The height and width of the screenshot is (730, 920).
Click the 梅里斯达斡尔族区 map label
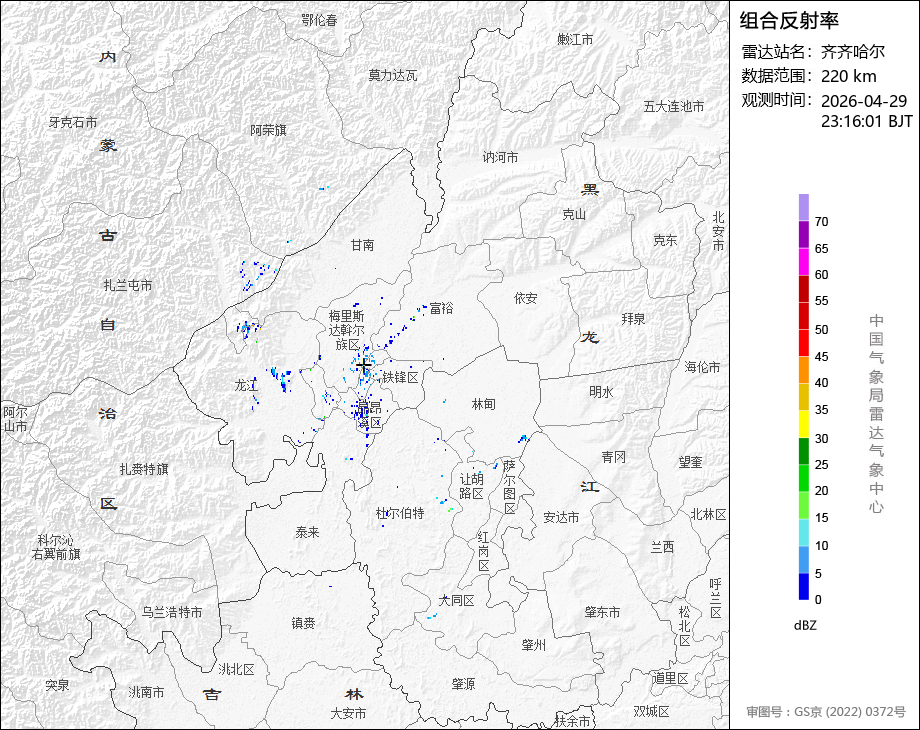point(346,330)
